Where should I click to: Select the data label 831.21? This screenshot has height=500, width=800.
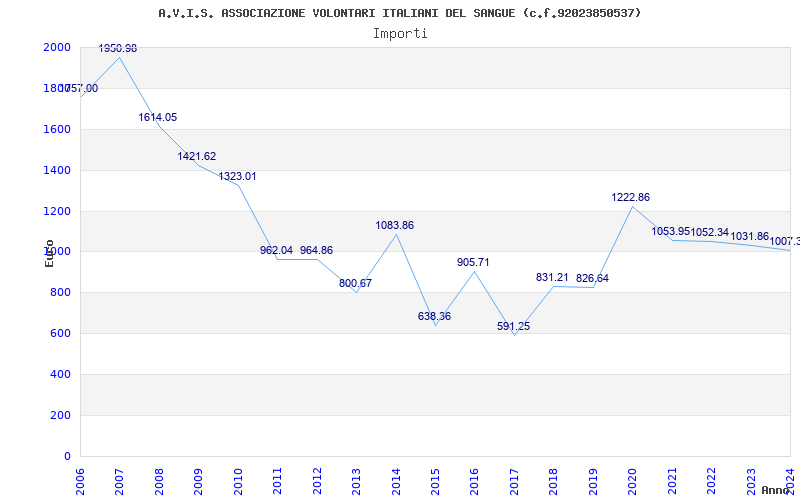552,278
